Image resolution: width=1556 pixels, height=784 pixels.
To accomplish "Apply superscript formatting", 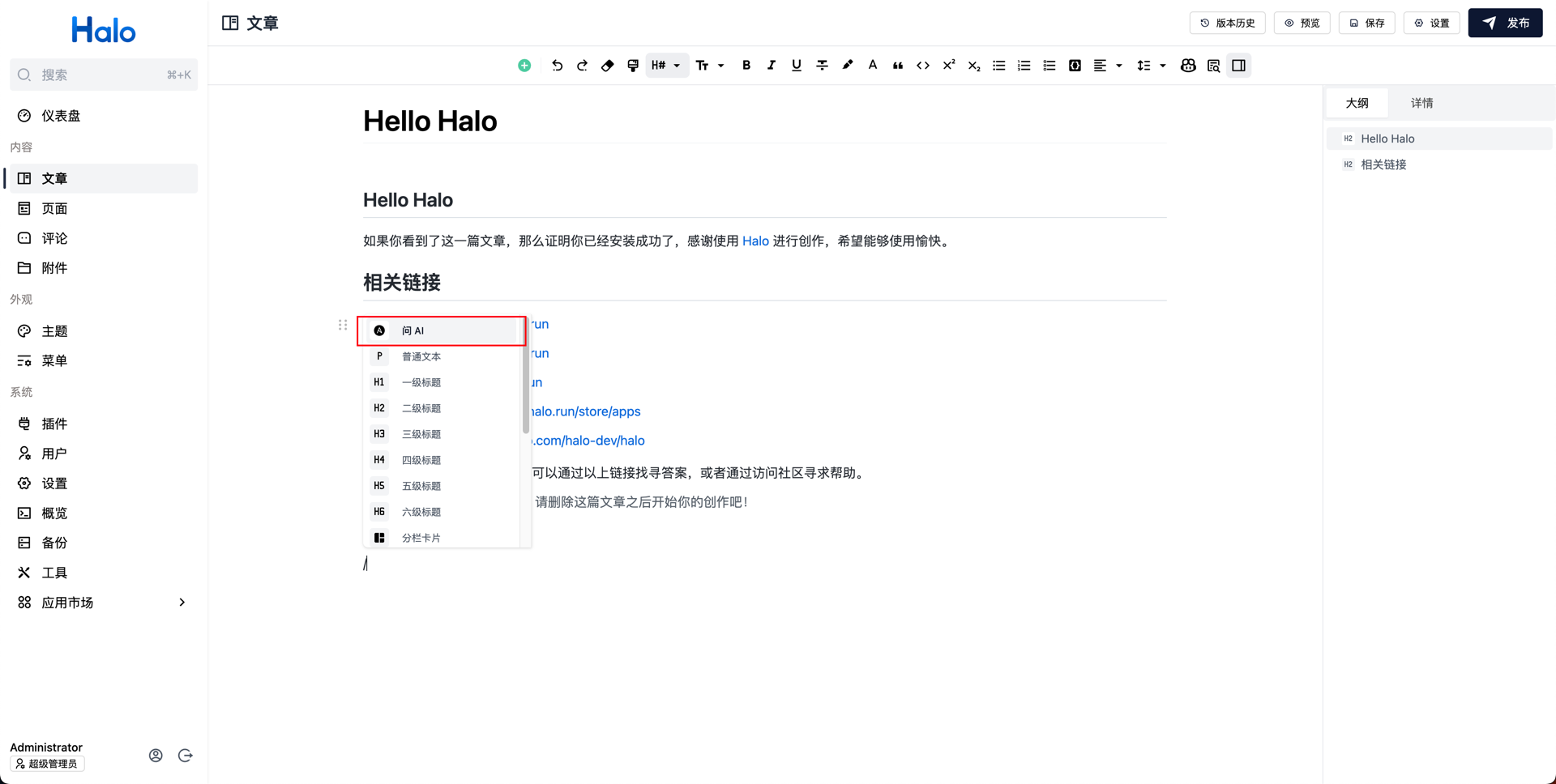I will [x=948, y=66].
